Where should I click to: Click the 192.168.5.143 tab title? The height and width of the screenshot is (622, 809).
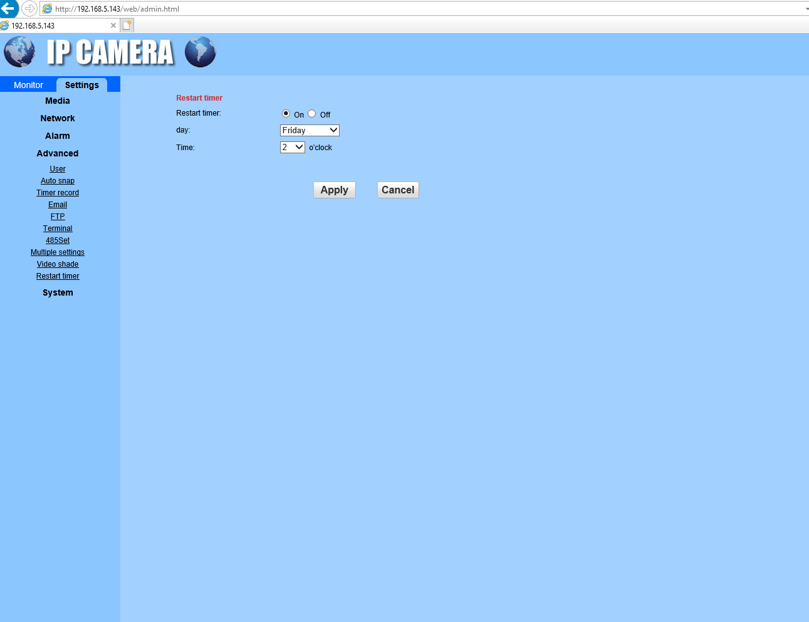(x=33, y=25)
